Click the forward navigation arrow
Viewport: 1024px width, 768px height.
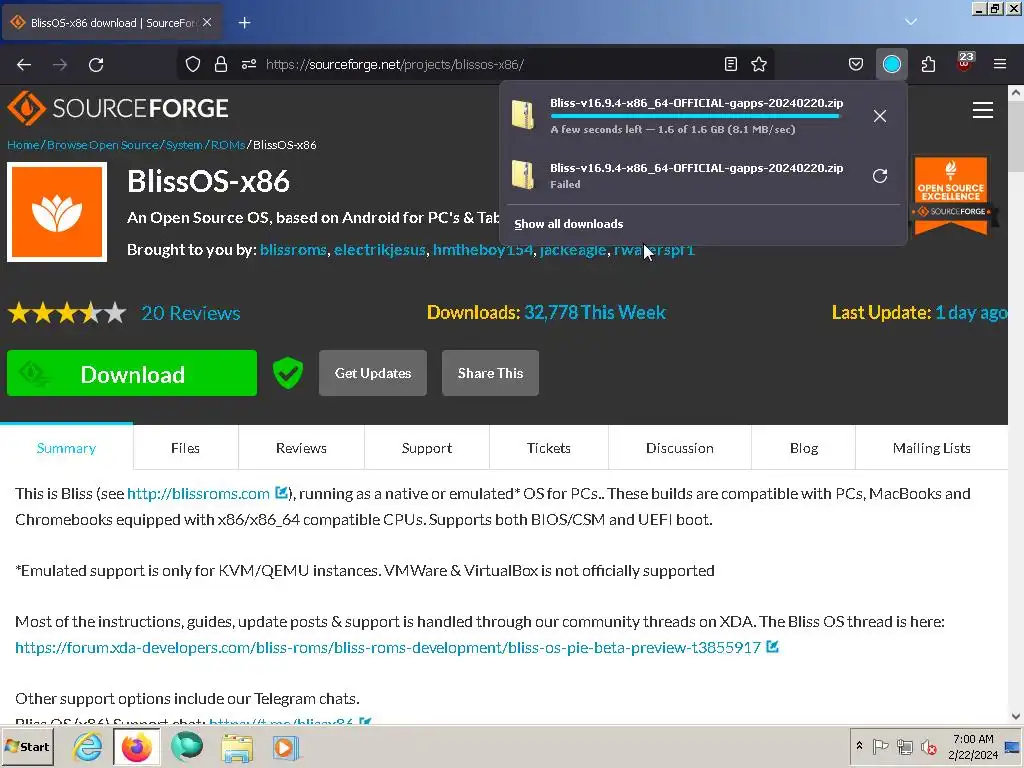[60, 65]
